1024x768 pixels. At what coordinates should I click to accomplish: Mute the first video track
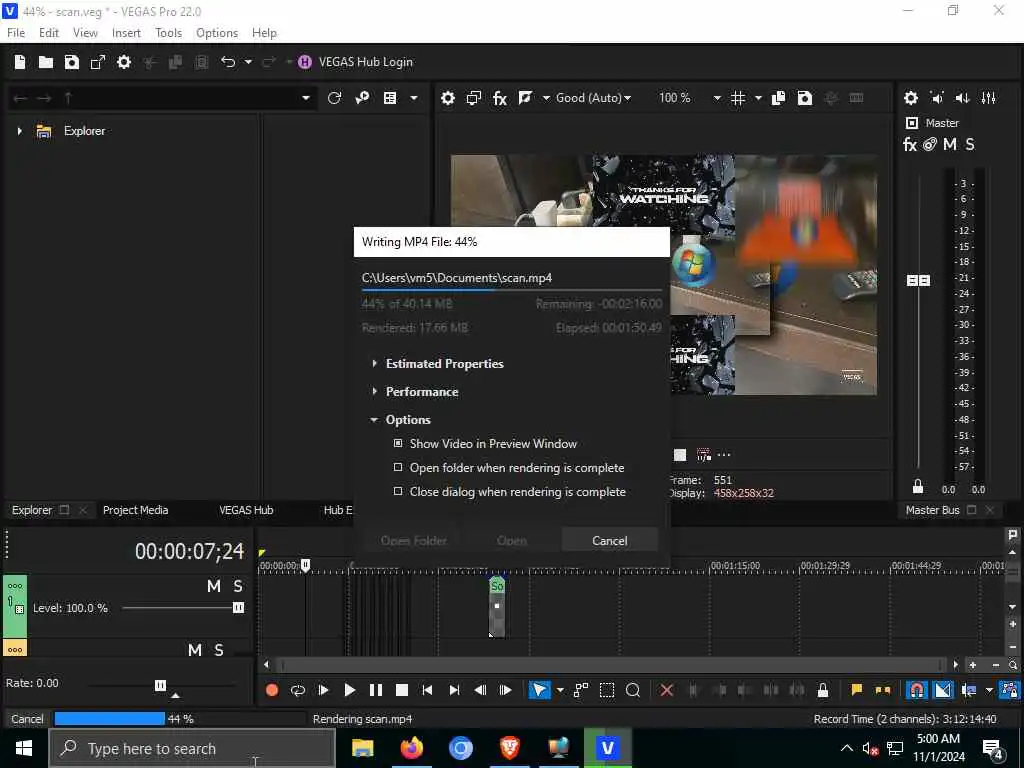214,586
